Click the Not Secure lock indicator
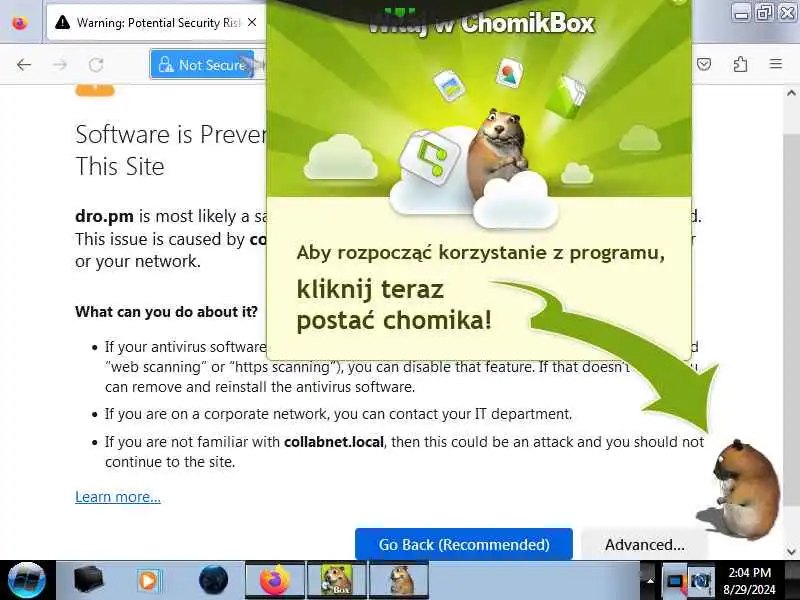 pyautogui.click(x=202, y=65)
